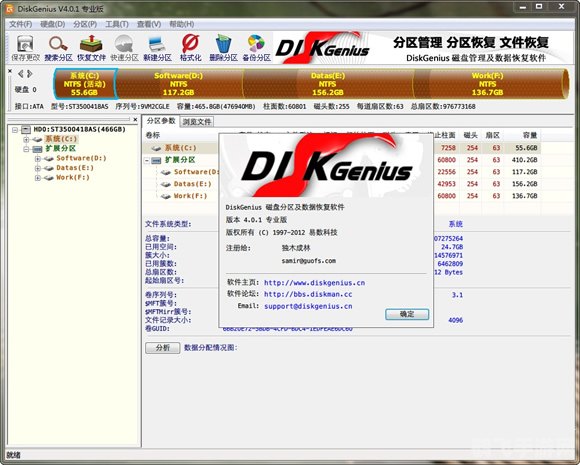Click drive icon beside 系统(C:) in table
The image size is (580, 465).
tap(156, 148)
